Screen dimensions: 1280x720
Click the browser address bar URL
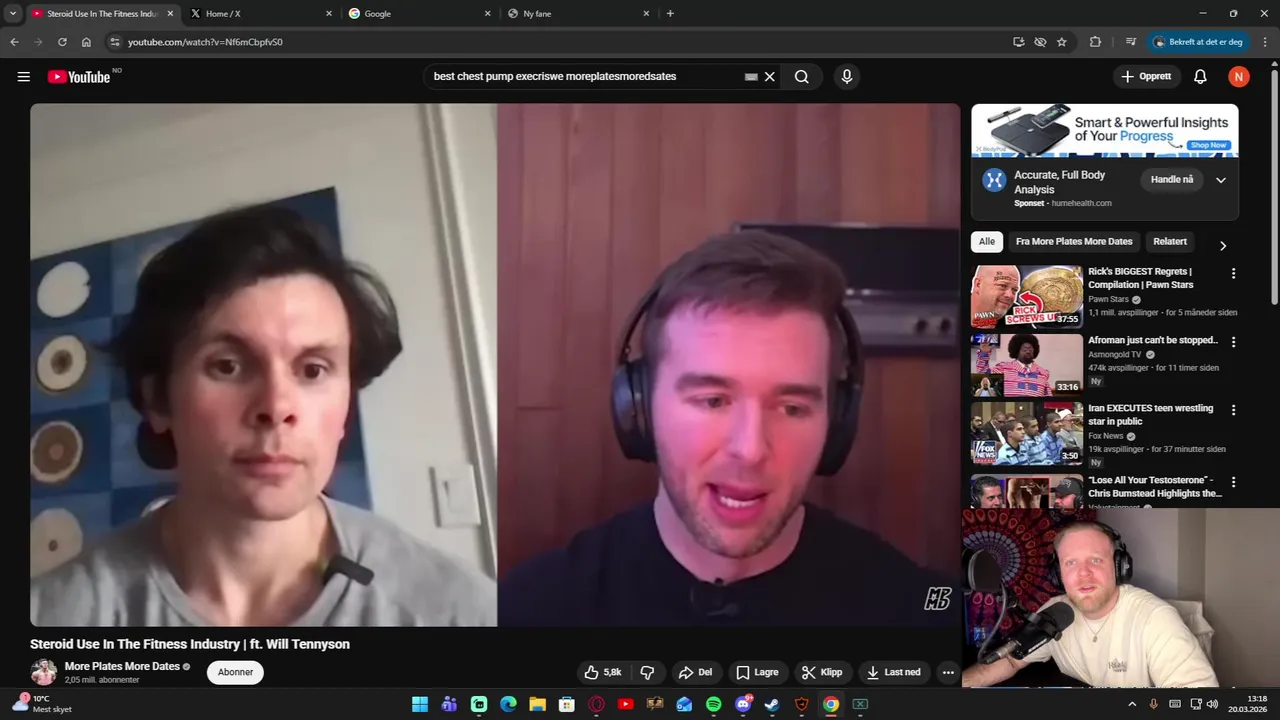tap(205, 42)
